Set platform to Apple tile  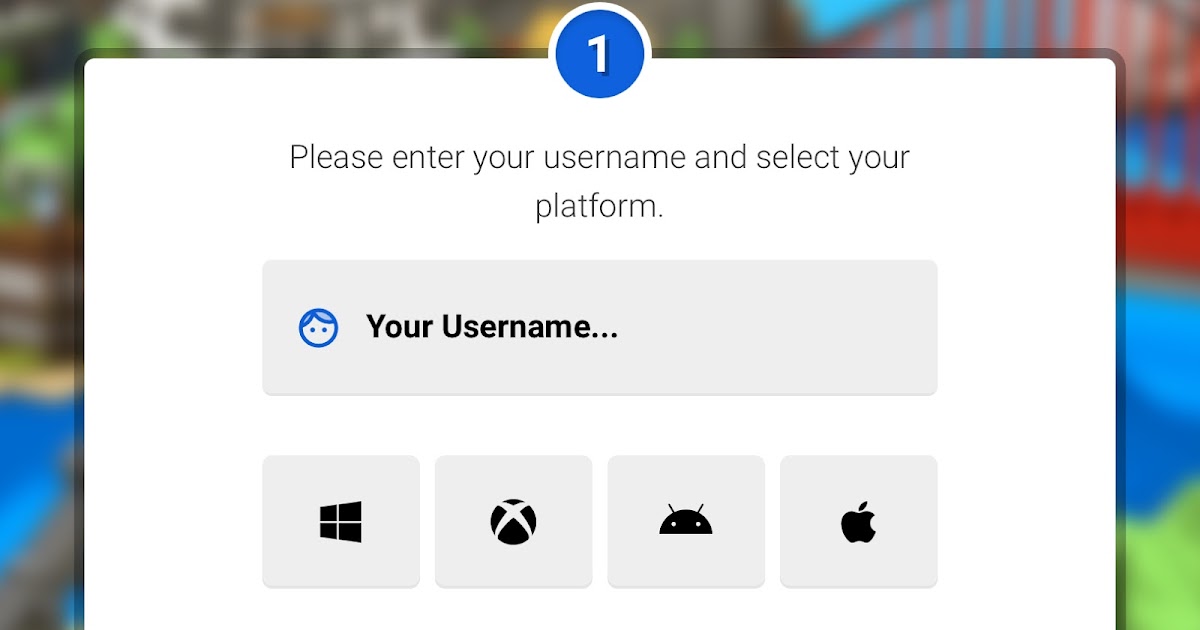858,521
